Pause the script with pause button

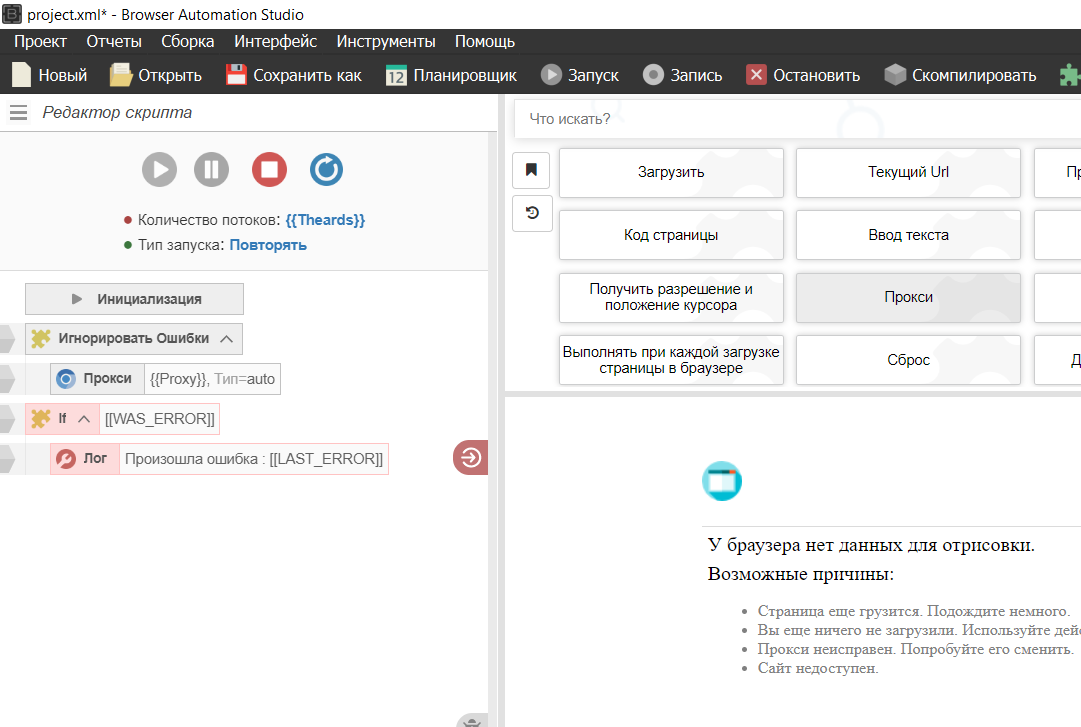(x=212, y=169)
